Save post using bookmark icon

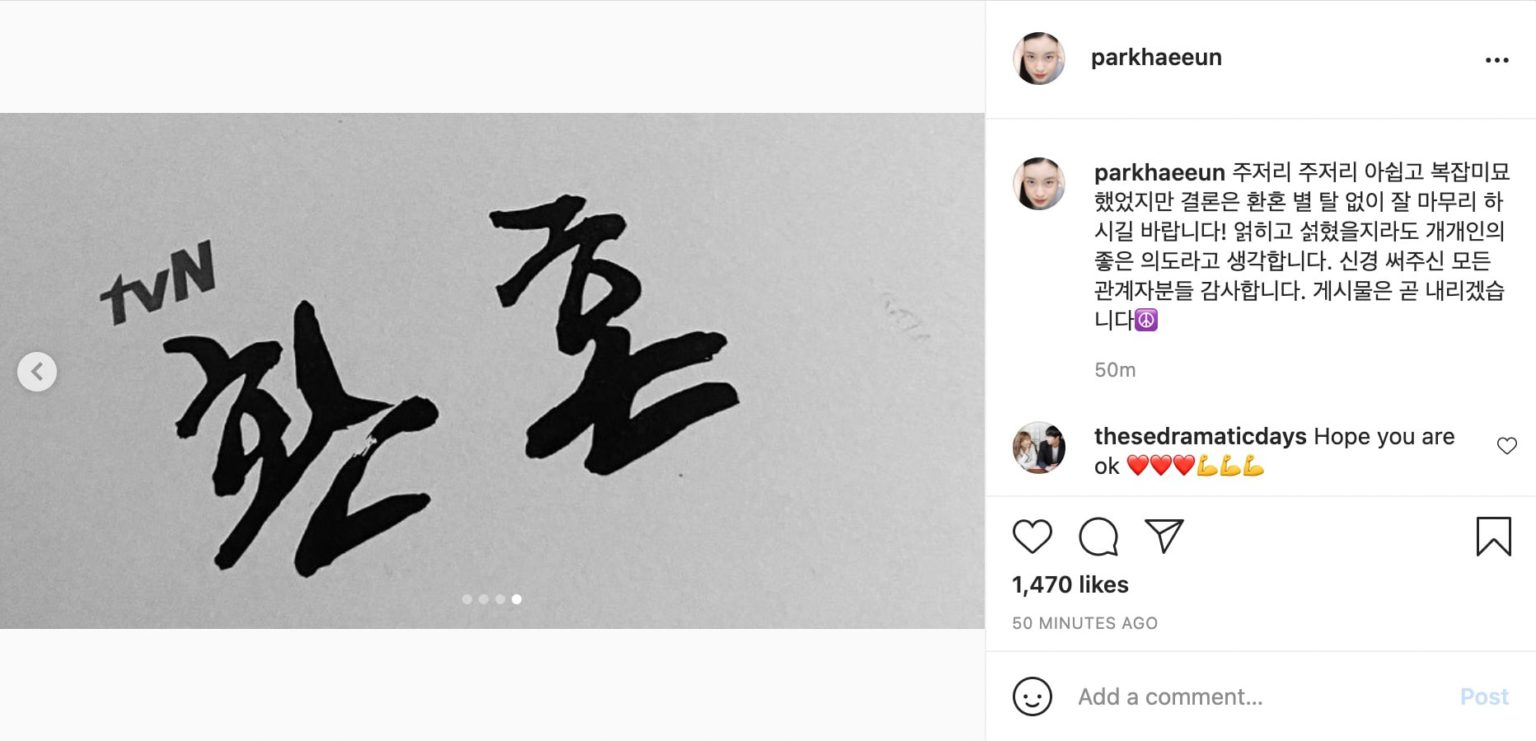pos(1493,537)
